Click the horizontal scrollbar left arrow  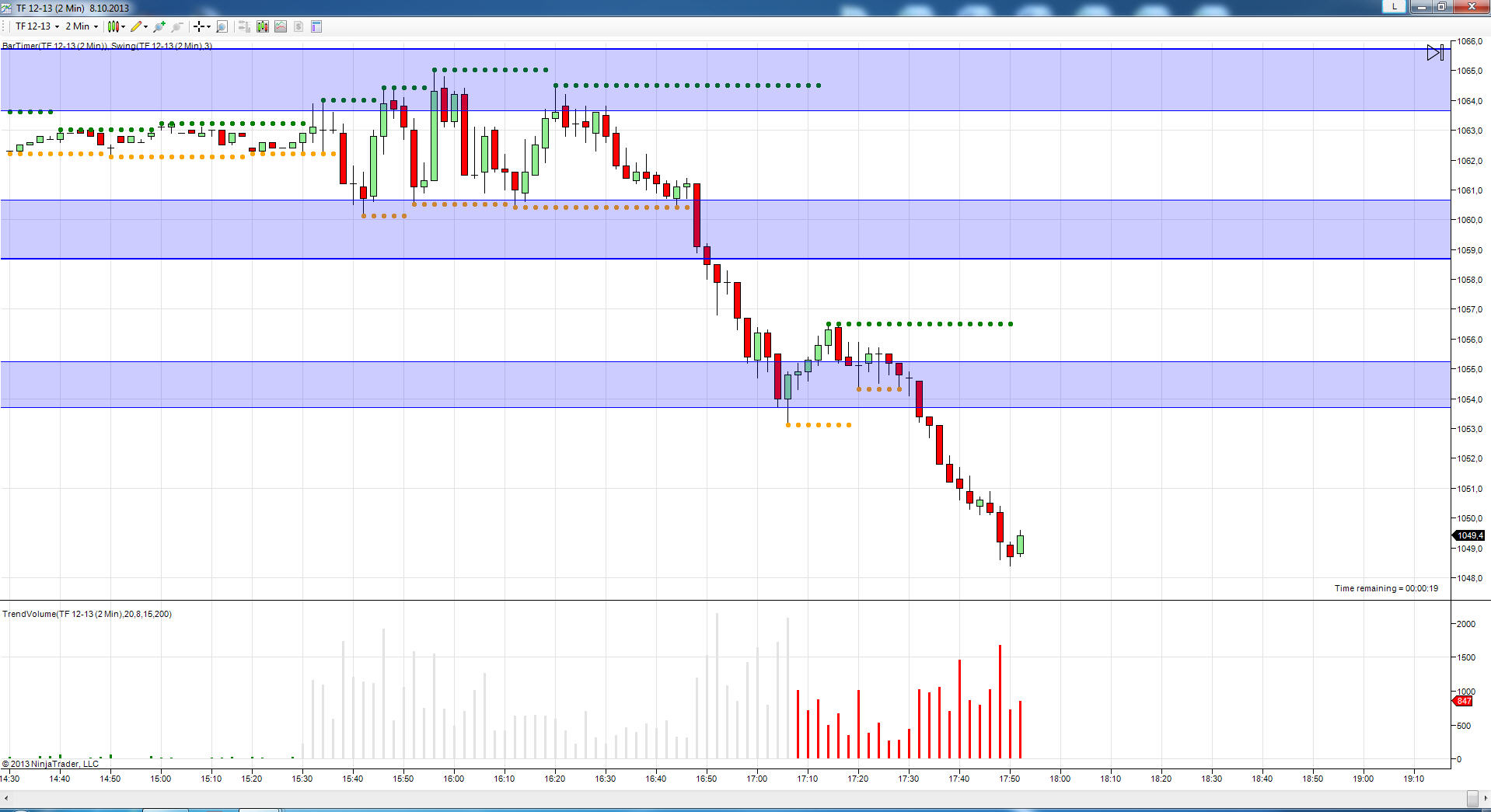click(x=6, y=798)
